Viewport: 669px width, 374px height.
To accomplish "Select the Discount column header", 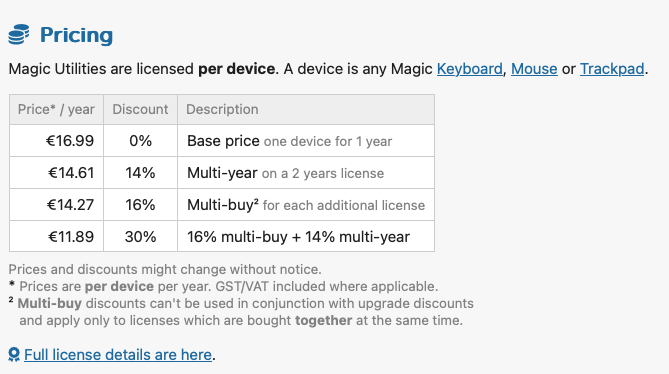I will click(140, 110).
